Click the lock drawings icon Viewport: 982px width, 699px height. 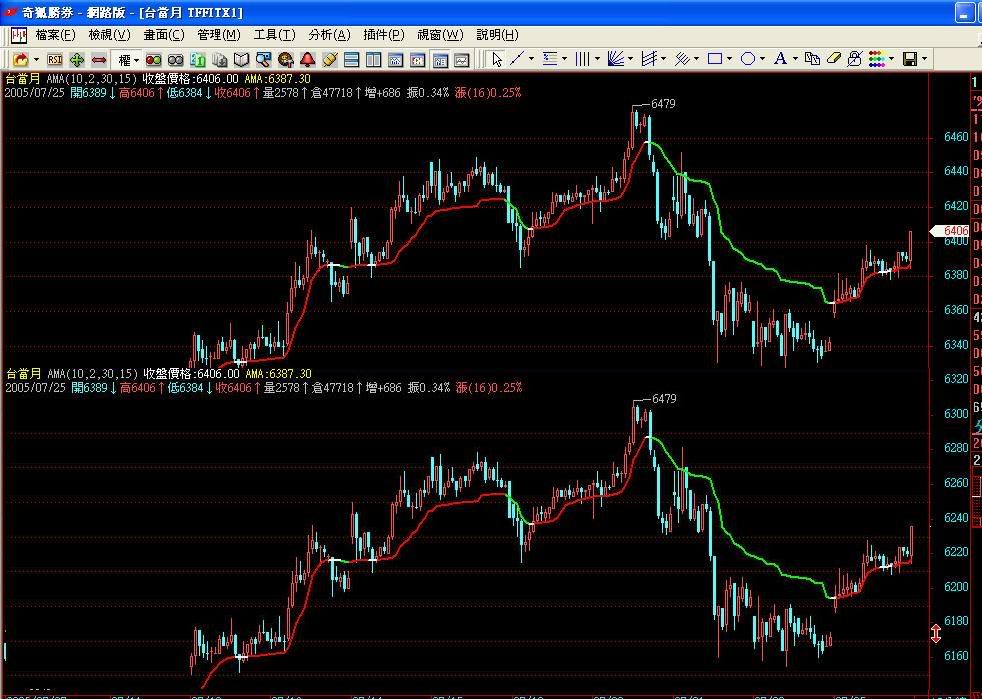(855, 59)
